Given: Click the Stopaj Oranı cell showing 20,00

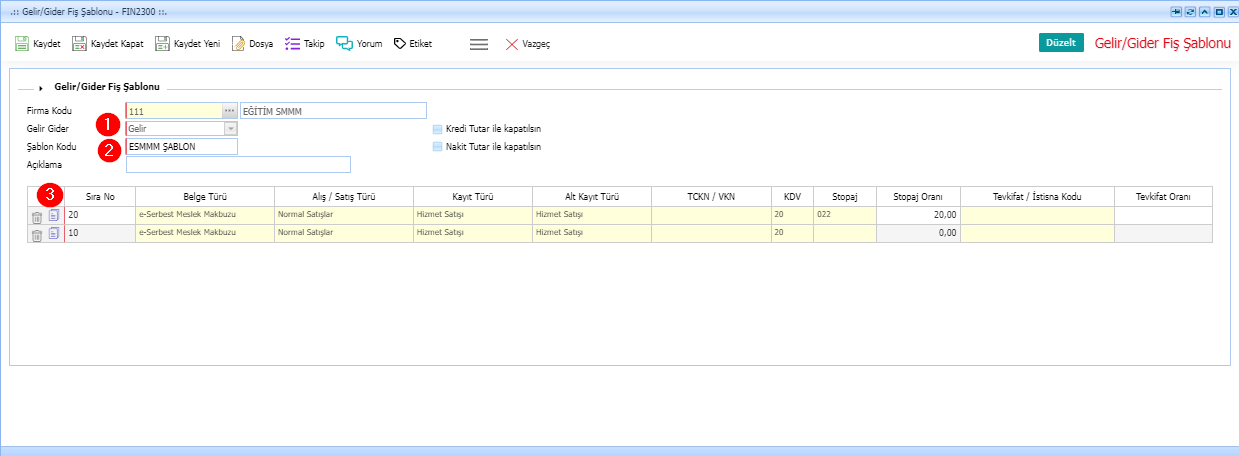Looking at the screenshot, I should point(919,215).
